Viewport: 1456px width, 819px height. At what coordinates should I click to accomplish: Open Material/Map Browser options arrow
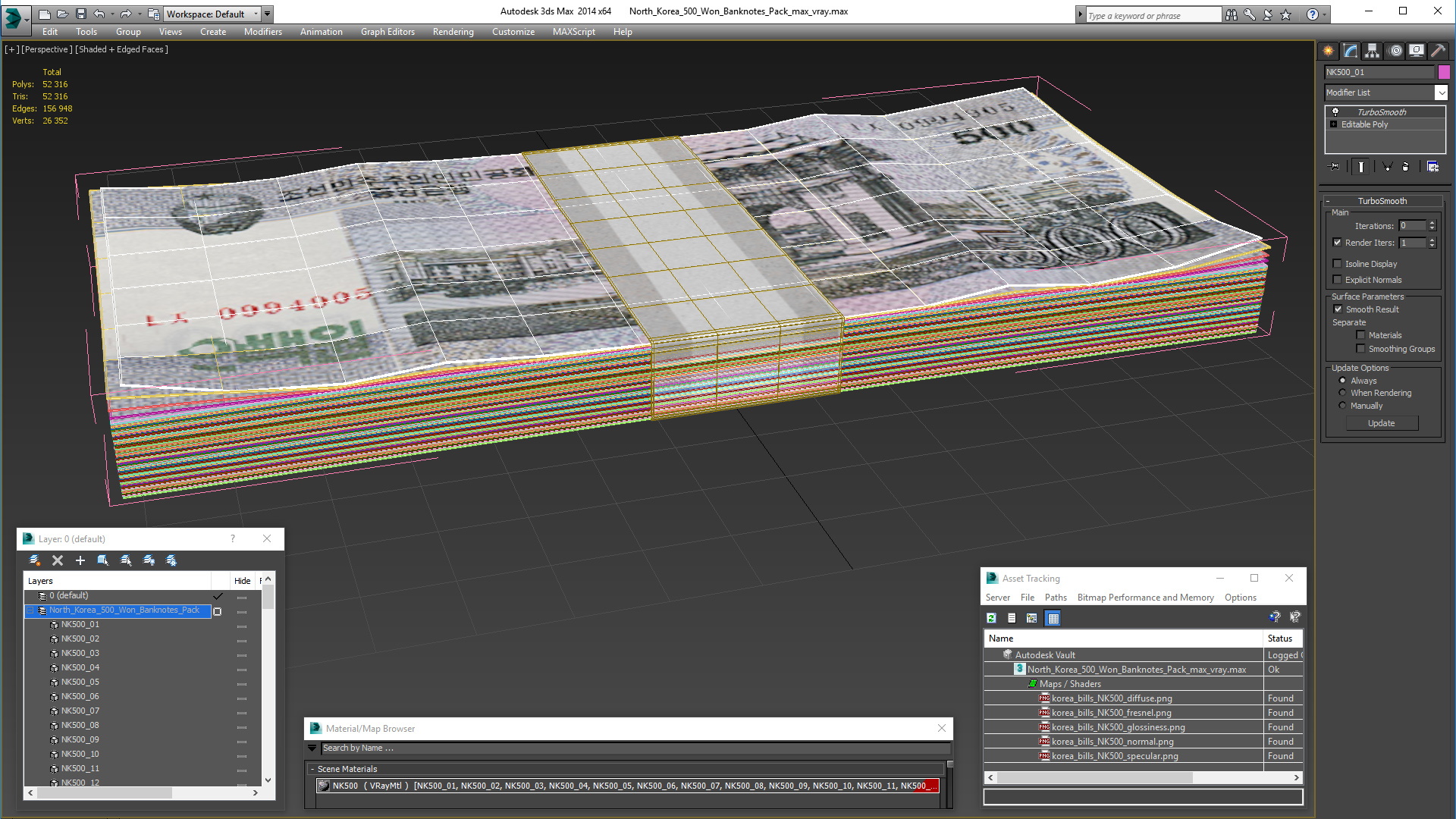312,748
